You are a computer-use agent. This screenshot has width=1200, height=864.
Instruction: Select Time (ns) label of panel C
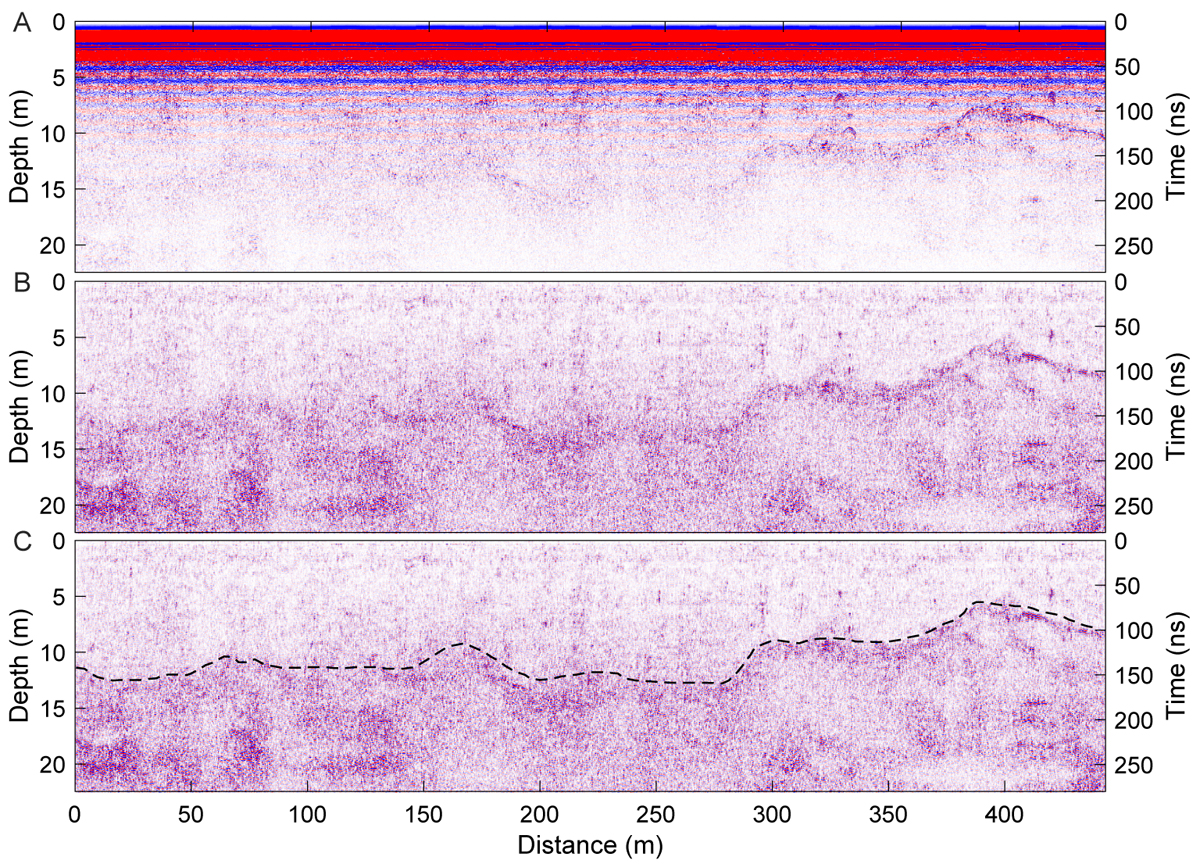1177,665
